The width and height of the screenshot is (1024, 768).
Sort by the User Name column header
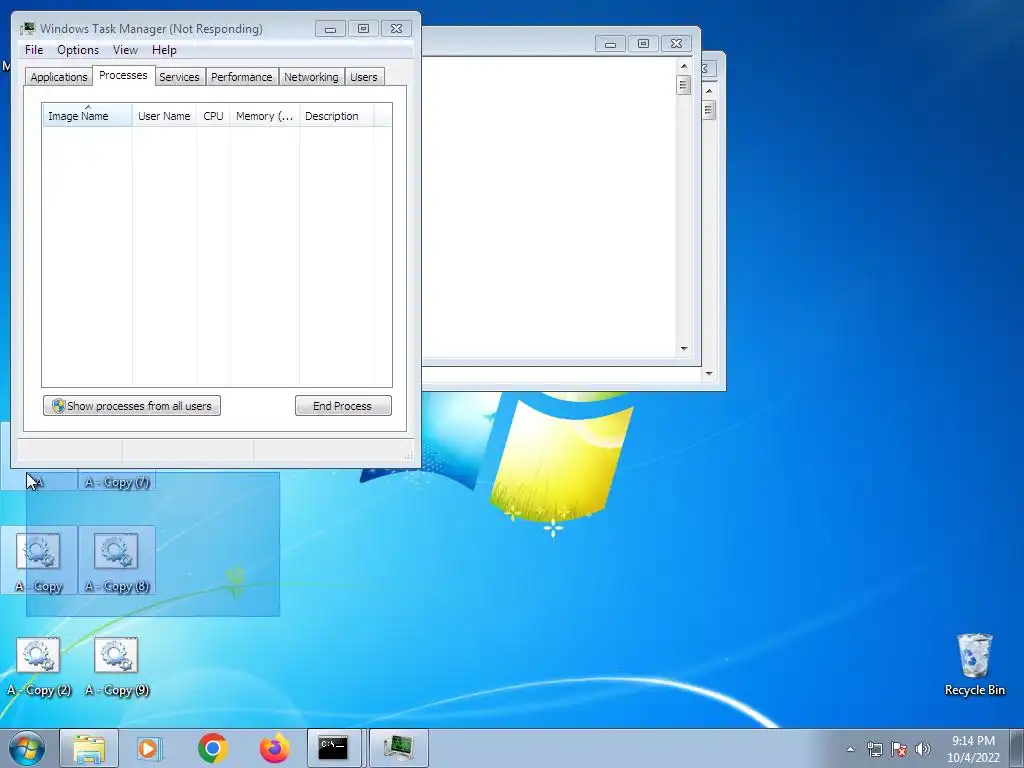coord(164,116)
